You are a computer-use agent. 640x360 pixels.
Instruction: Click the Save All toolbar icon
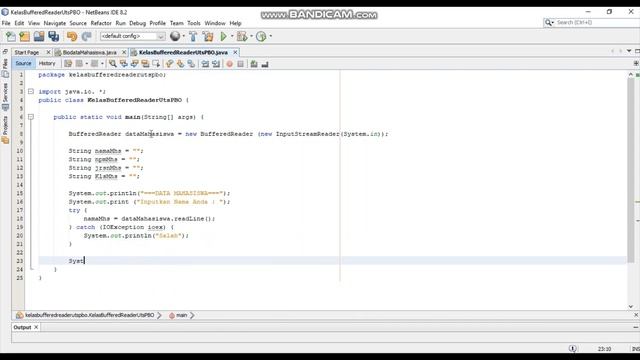(53, 37)
